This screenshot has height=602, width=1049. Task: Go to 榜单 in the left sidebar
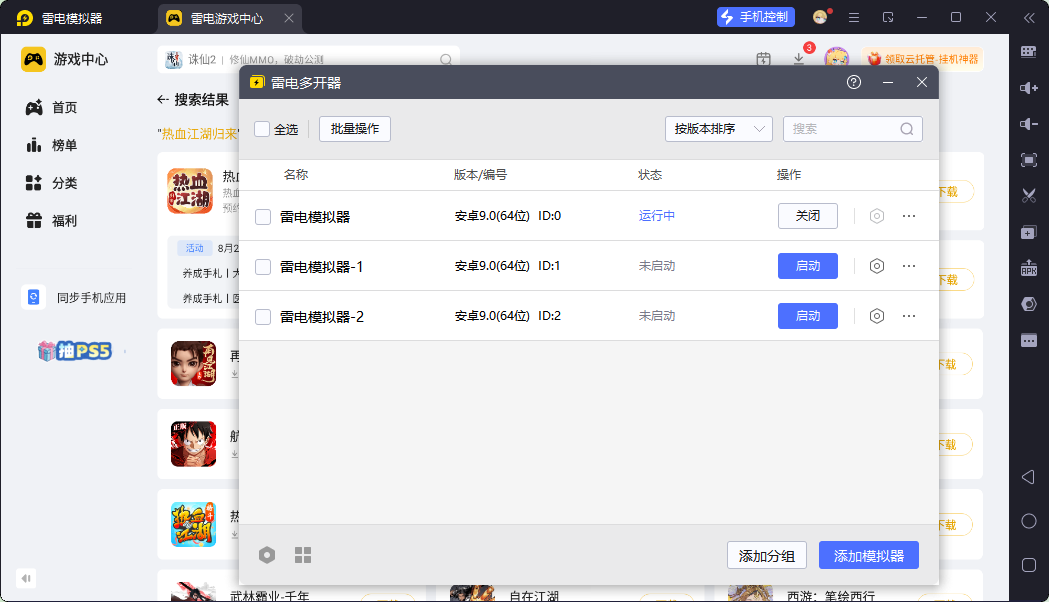coord(65,145)
